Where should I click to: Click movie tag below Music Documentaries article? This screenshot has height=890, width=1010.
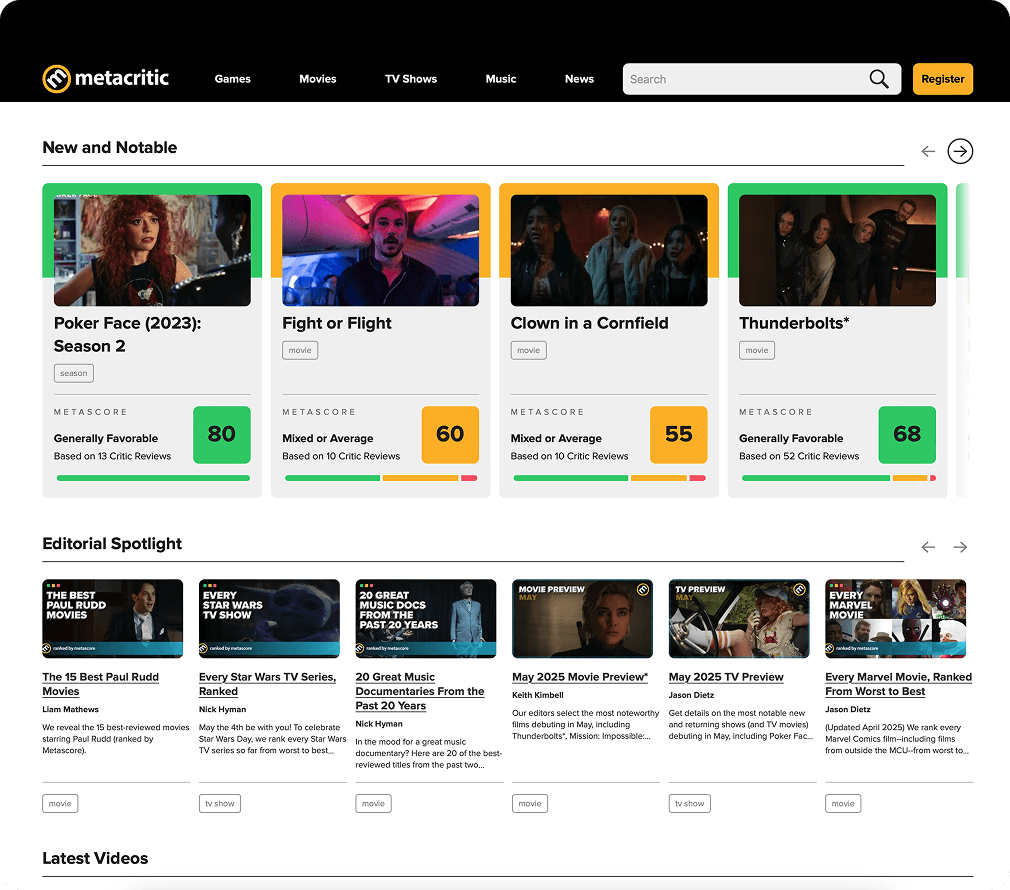(x=373, y=804)
